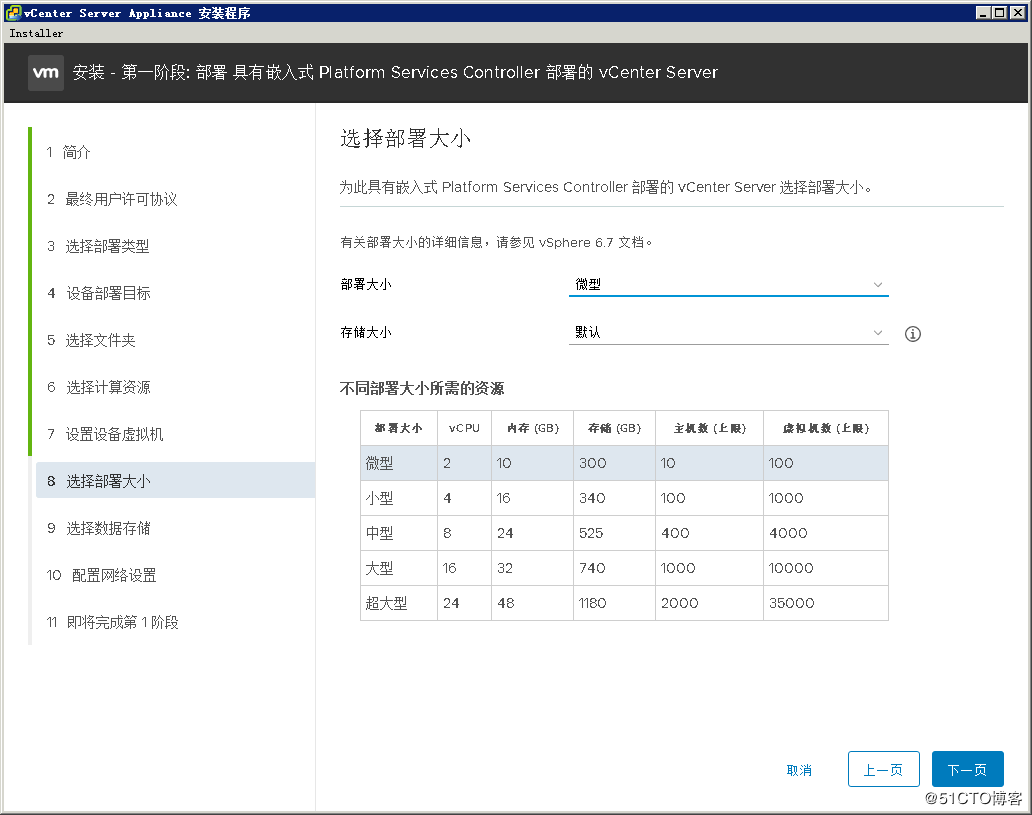Click the 内存 (GB) column header
1032x815 pixels.
click(532, 428)
